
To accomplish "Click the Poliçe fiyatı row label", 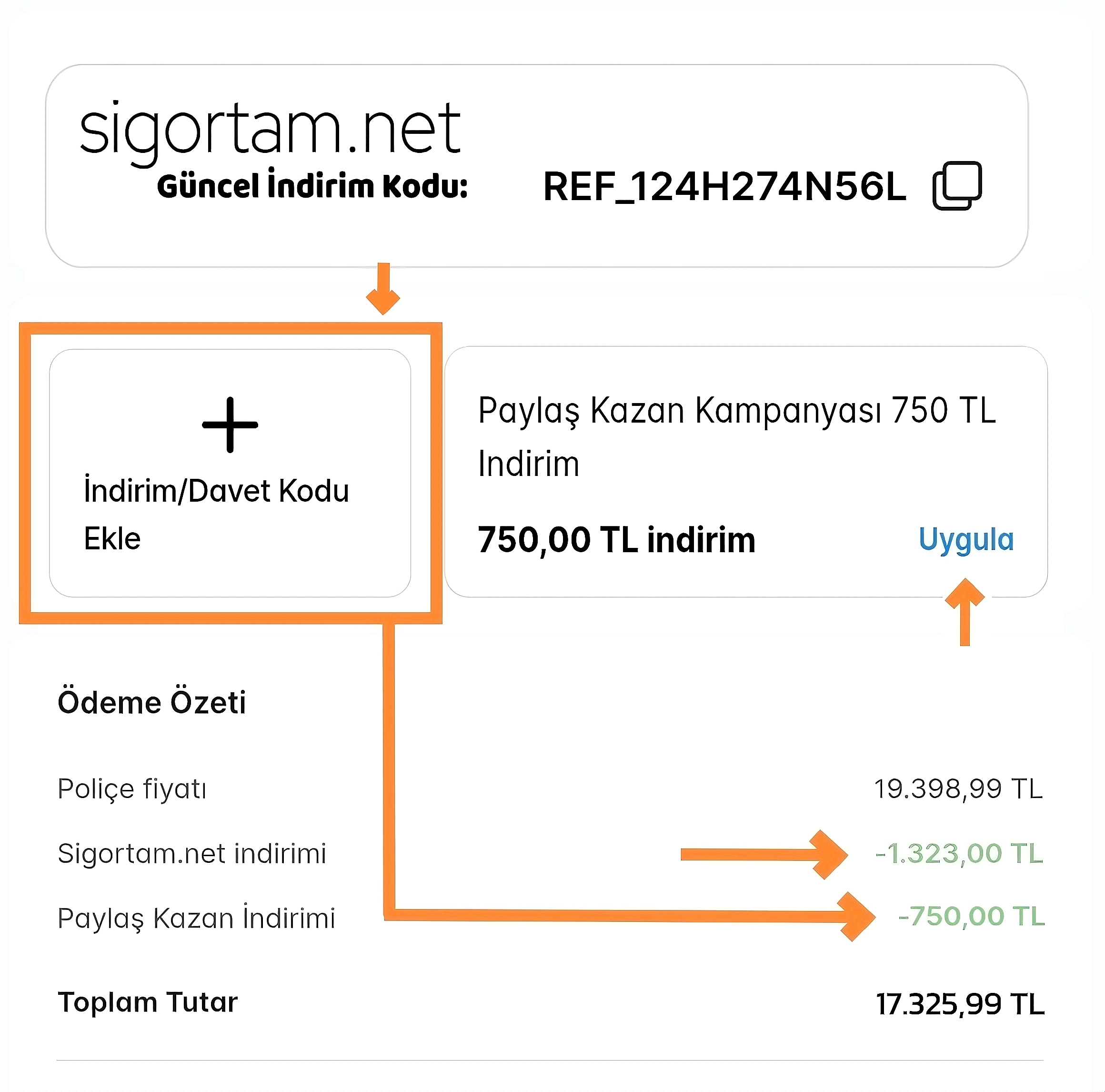I will 131,789.
